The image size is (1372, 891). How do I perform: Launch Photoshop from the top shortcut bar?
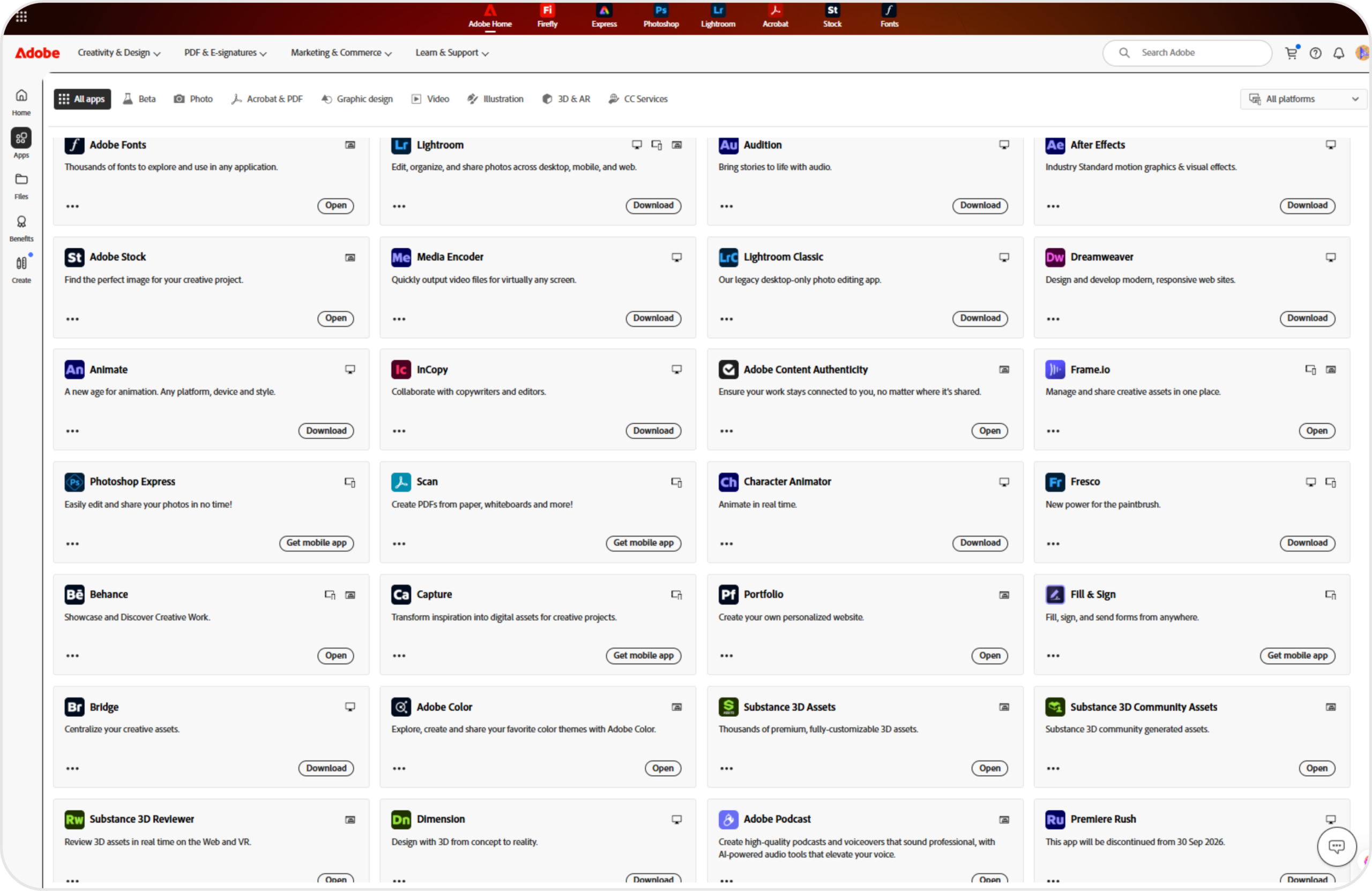point(661,16)
